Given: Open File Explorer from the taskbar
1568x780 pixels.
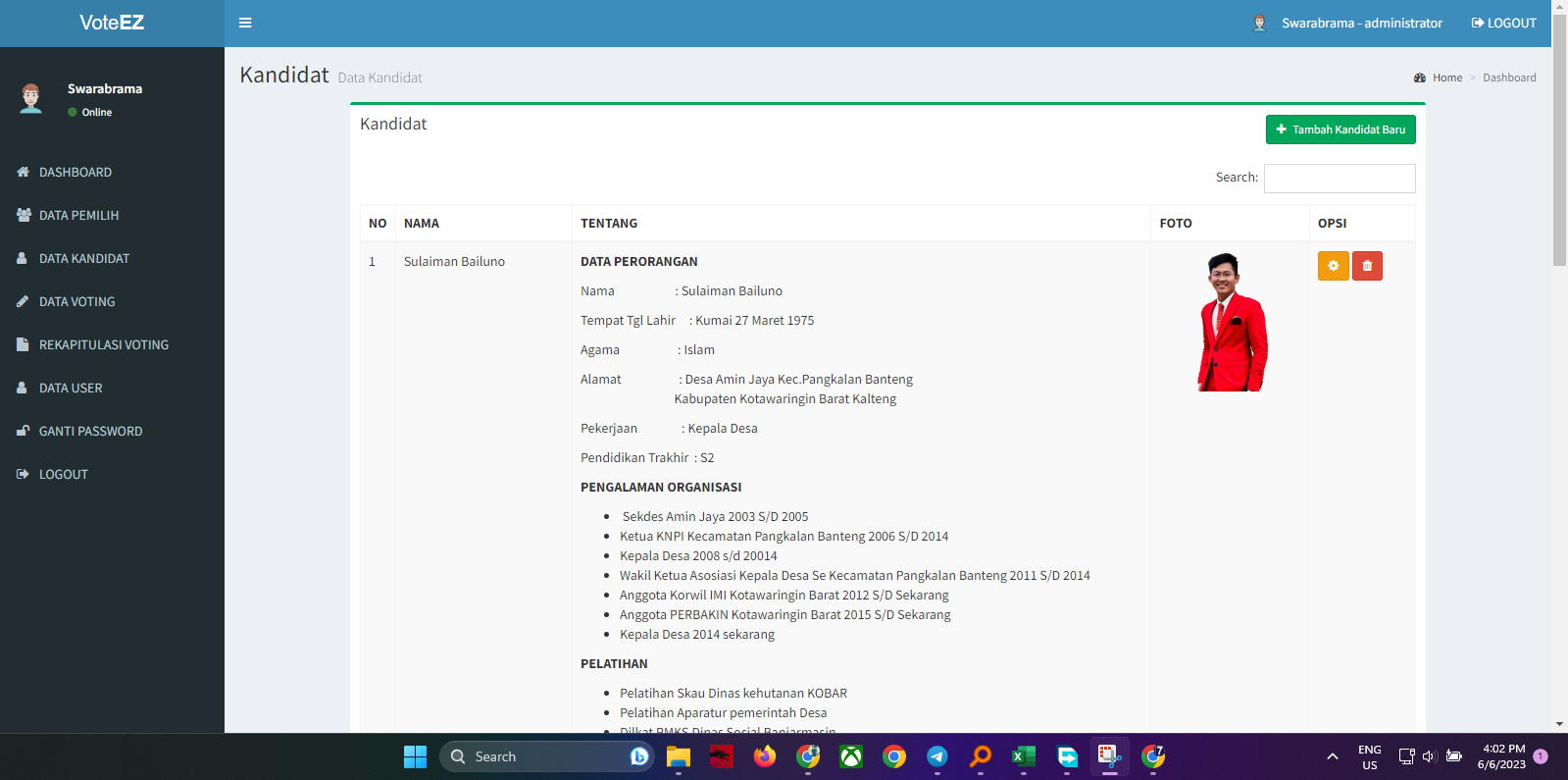Looking at the screenshot, I should (679, 756).
